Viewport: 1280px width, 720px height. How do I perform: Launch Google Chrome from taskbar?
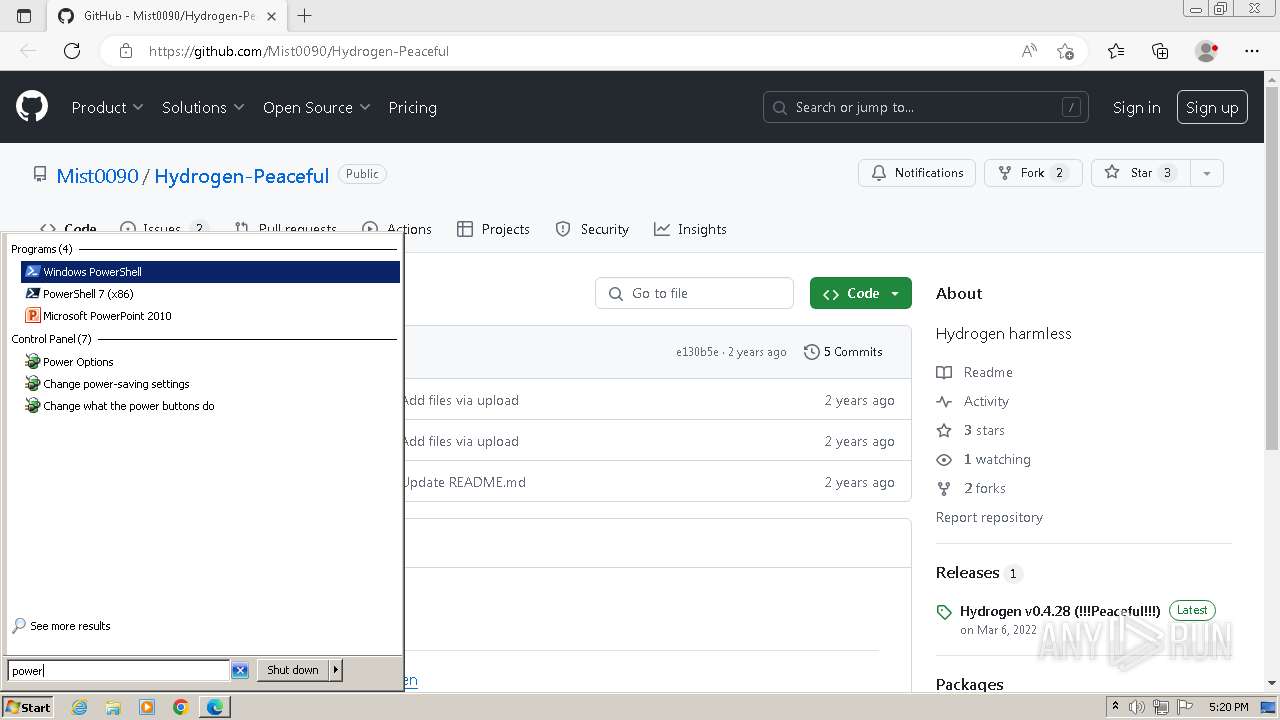point(181,707)
